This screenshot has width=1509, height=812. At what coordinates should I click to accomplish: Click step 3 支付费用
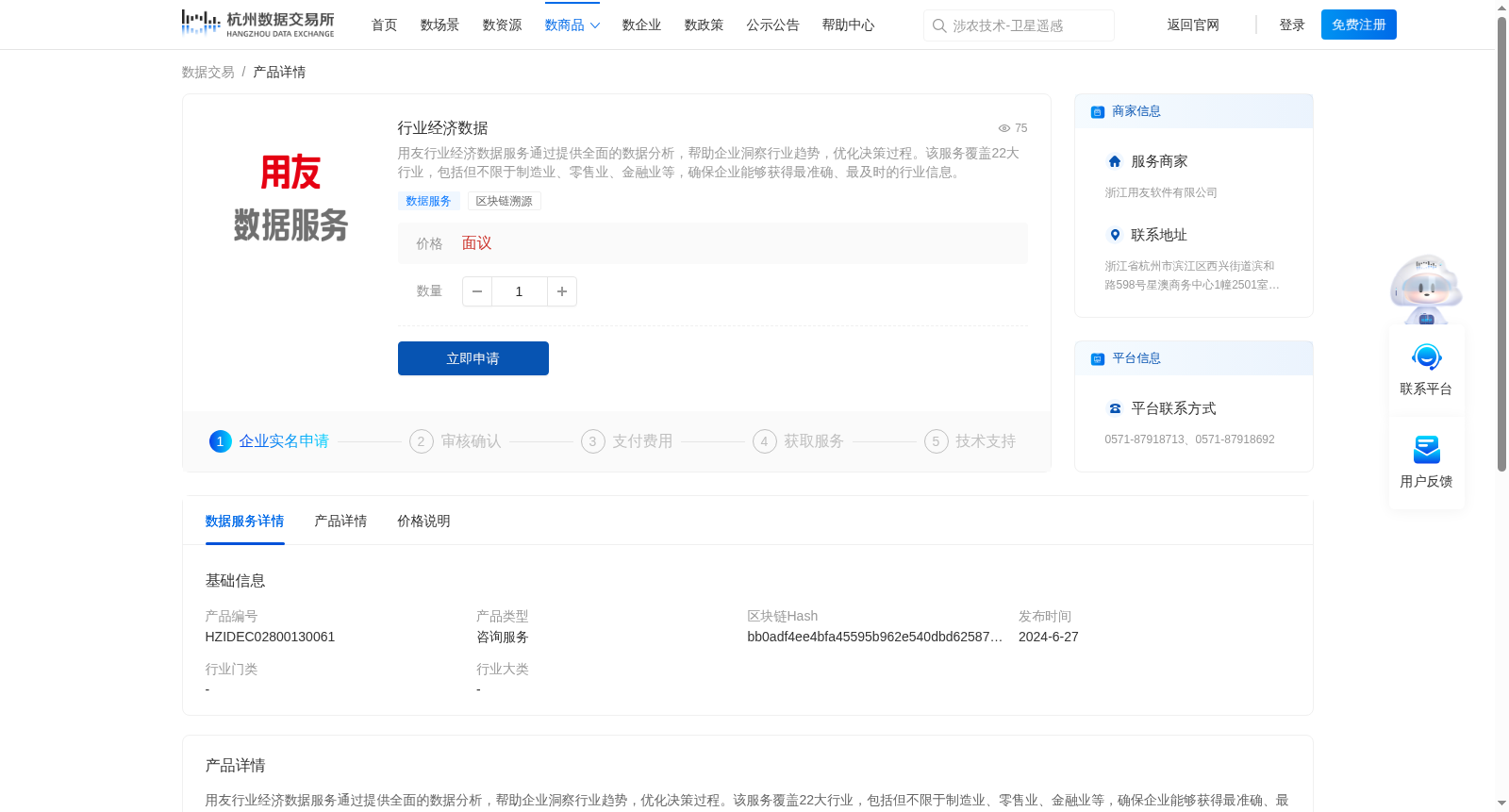click(627, 441)
